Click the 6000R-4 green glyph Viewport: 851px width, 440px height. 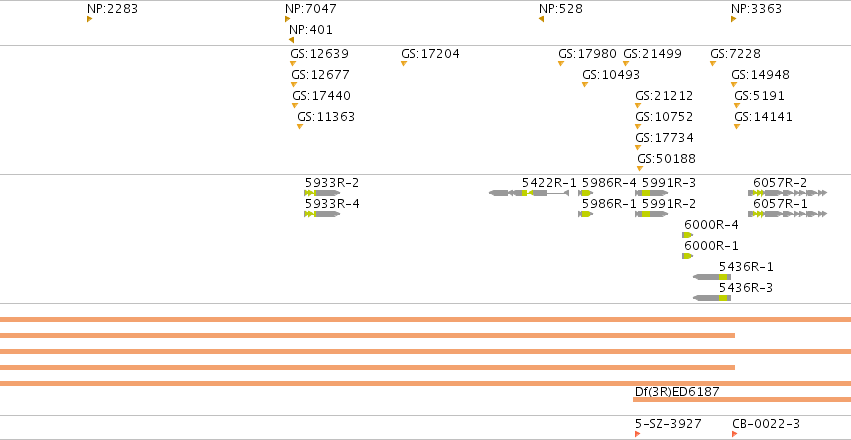(688, 235)
